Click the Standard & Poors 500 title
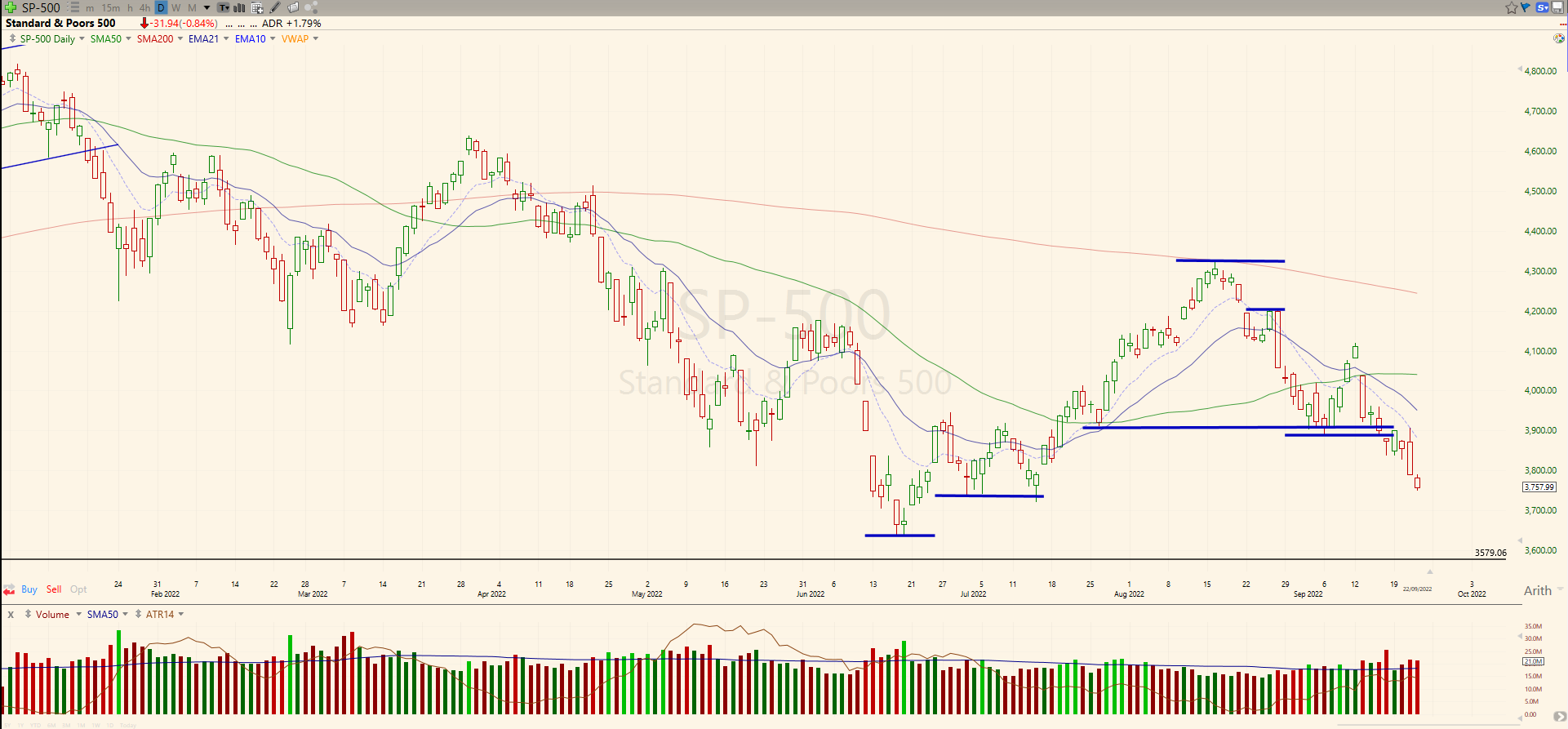 (60, 23)
